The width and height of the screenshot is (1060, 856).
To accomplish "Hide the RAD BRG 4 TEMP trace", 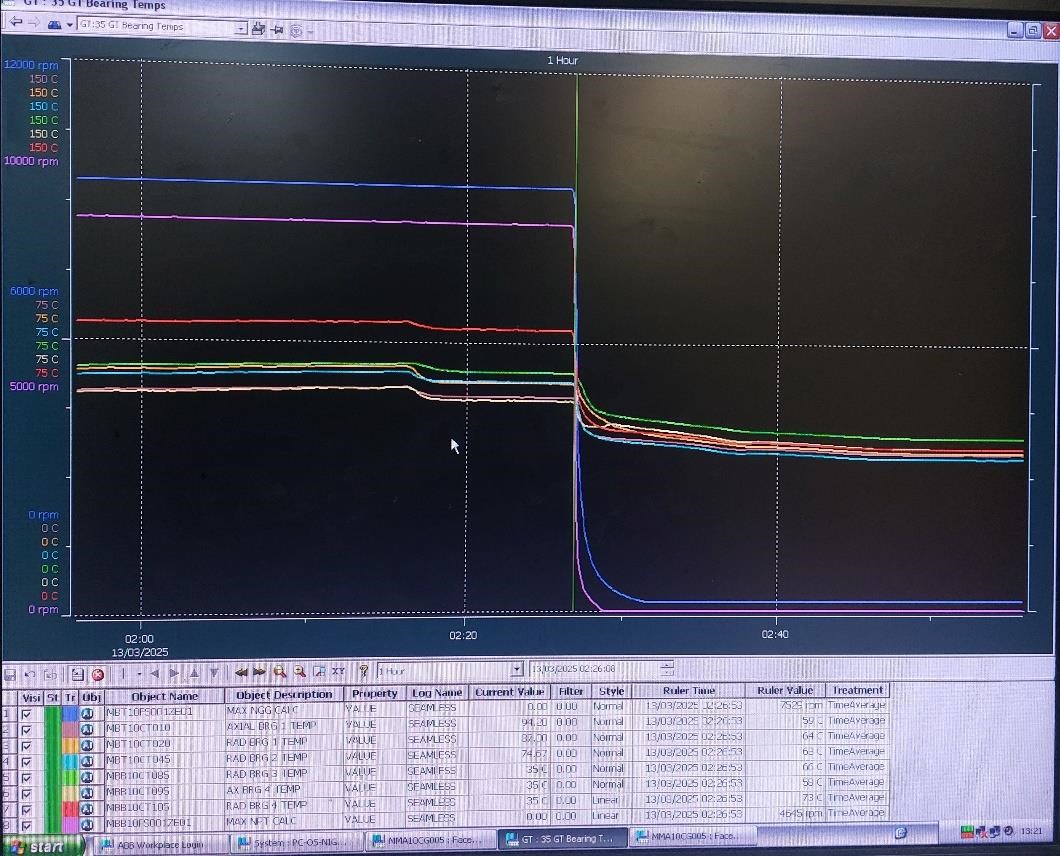I will [x=26, y=810].
